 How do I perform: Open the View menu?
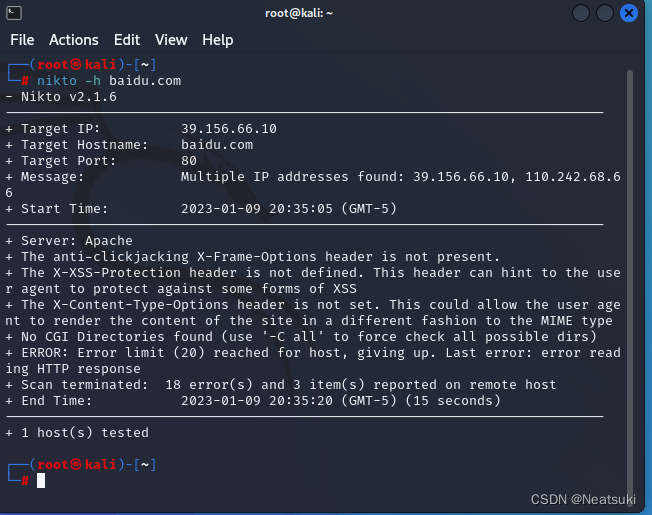[171, 40]
